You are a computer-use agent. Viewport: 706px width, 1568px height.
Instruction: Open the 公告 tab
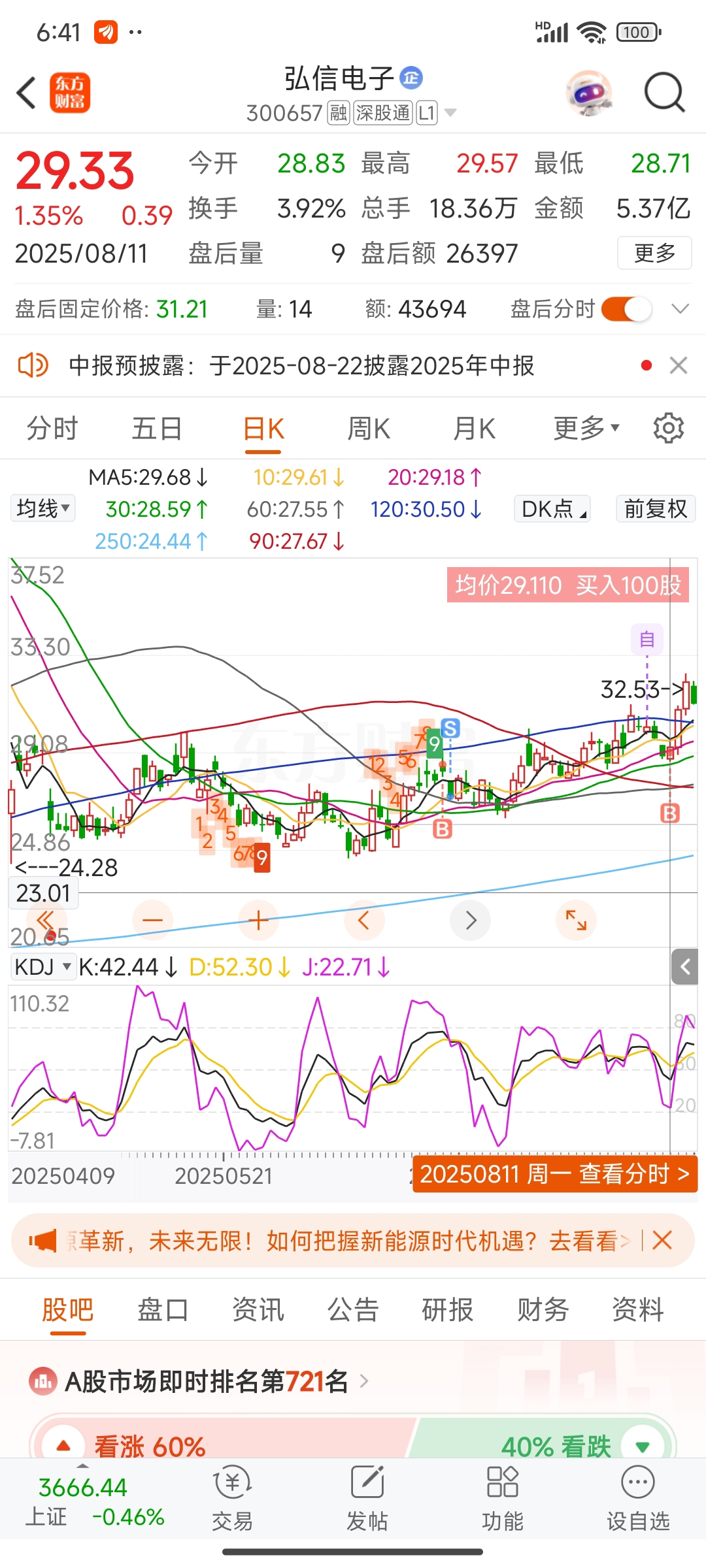point(353,1309)
